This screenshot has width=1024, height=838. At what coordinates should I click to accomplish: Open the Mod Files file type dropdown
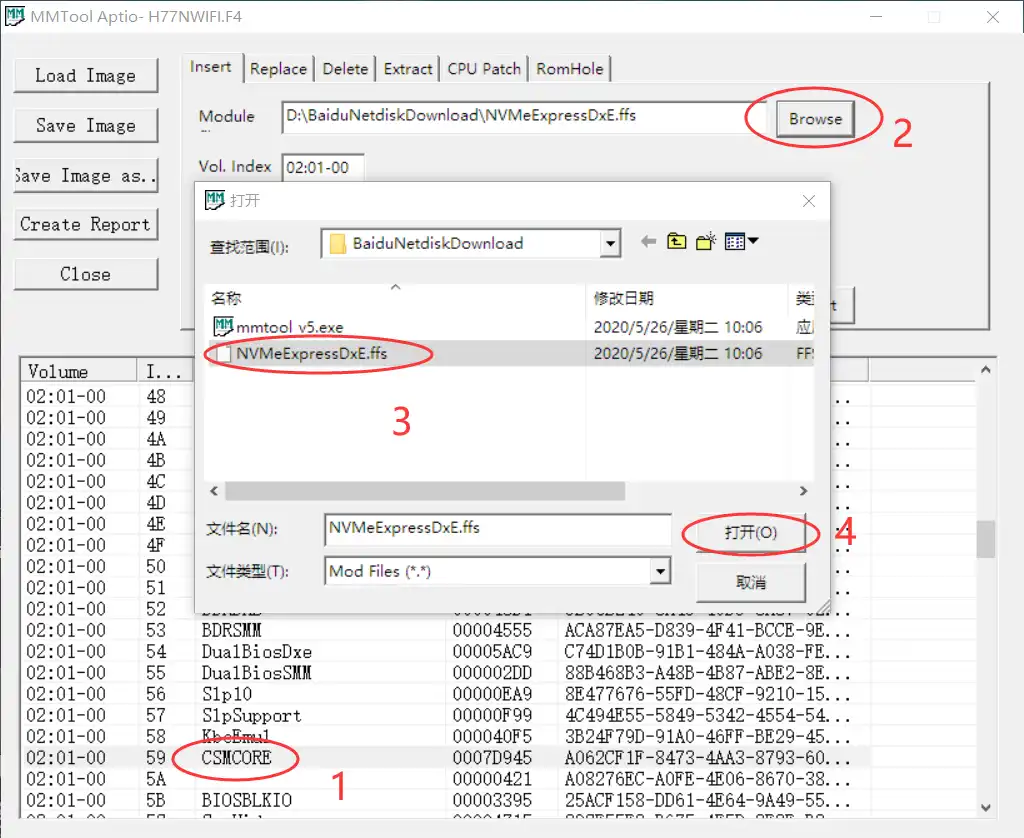[x=658, y=571]
